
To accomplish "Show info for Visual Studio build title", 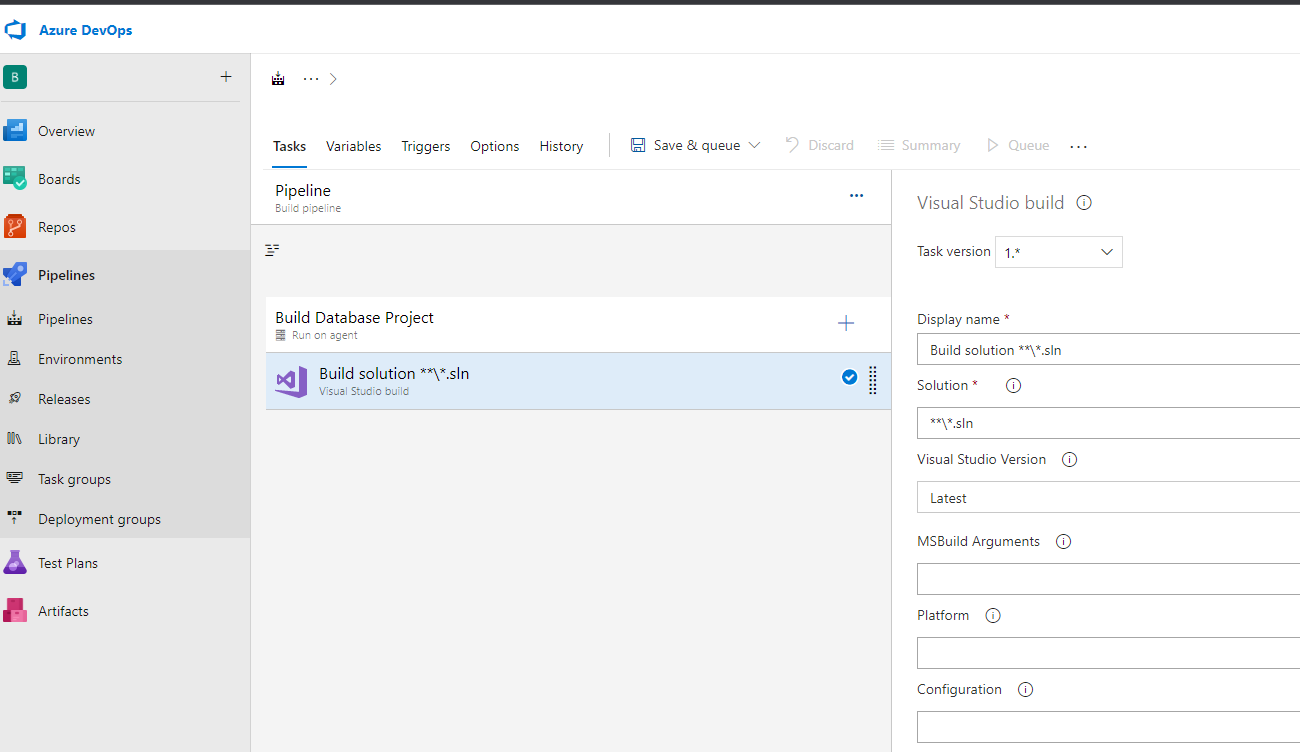I will tap(1084, 203).
